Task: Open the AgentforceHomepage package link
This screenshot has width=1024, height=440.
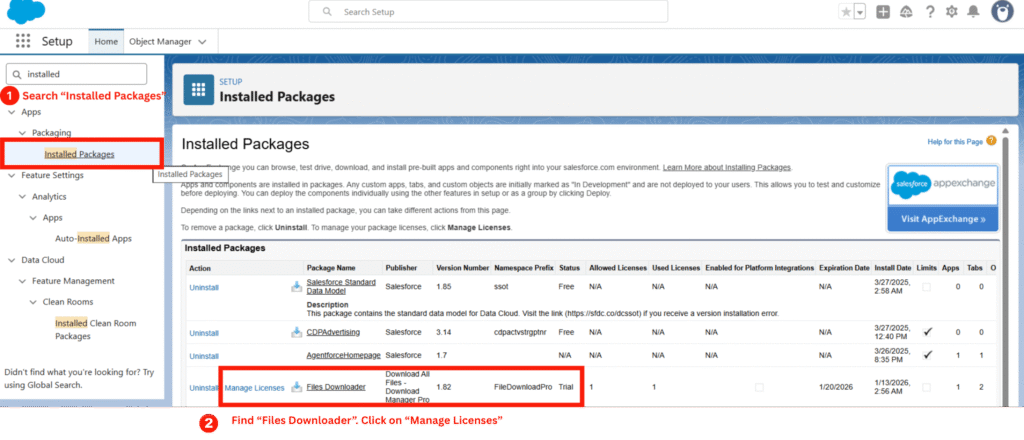Action: click(344, 356)
